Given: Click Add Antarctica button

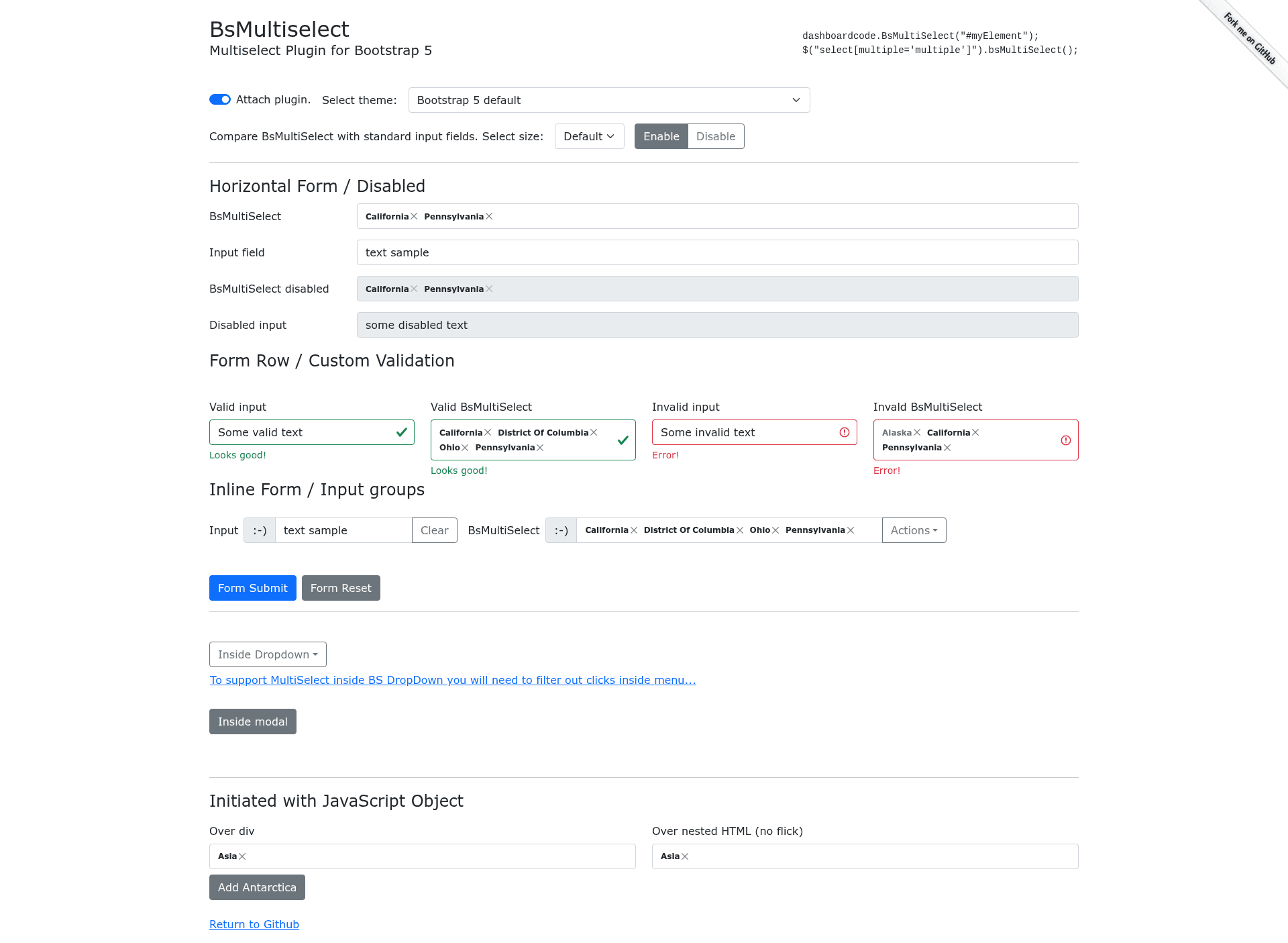Looking at the screenshot, I should tap(257, 887).
